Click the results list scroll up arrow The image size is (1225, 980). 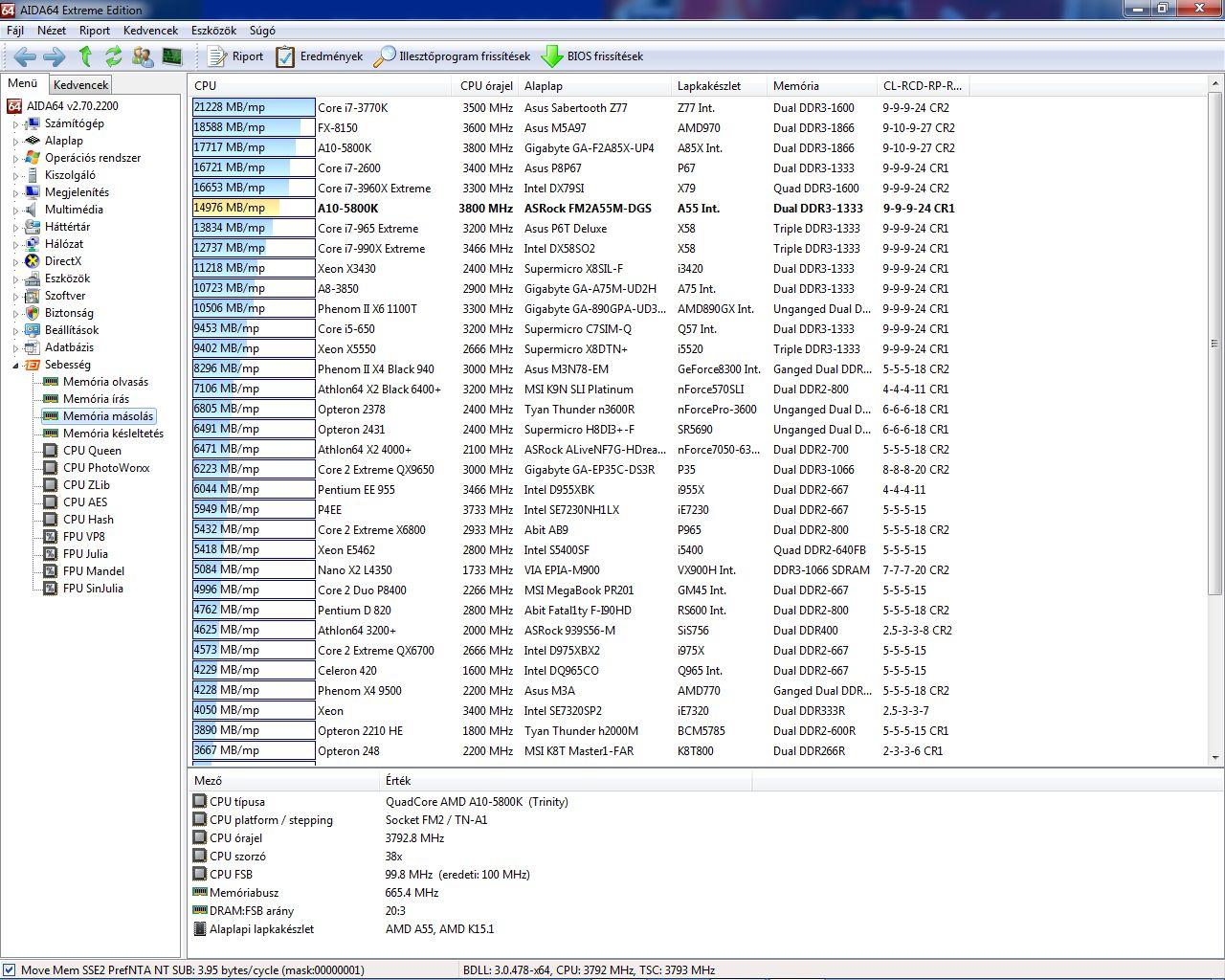pyautogui.click(x=1215, y=84)
